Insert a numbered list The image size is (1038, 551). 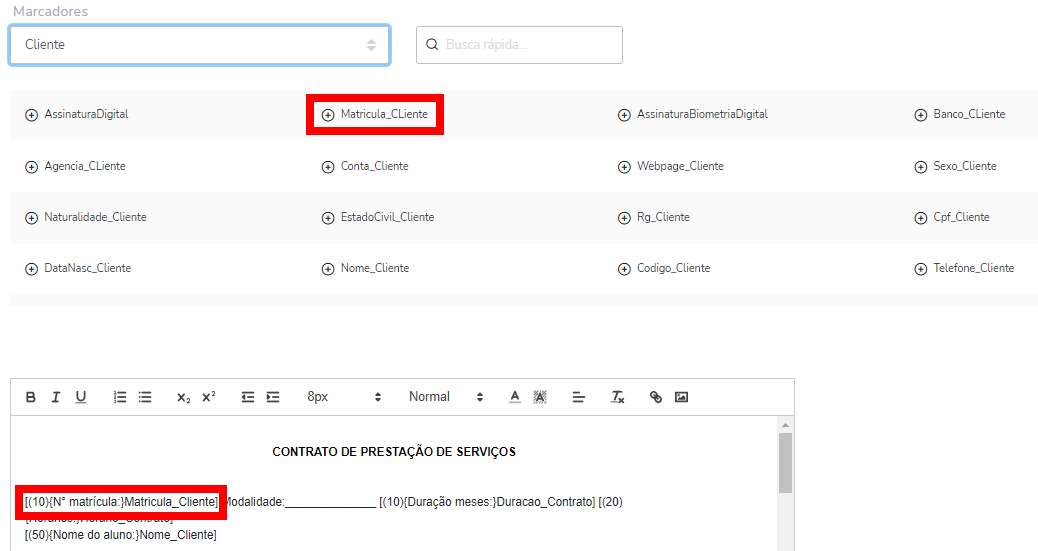click(x=120, y=397)
